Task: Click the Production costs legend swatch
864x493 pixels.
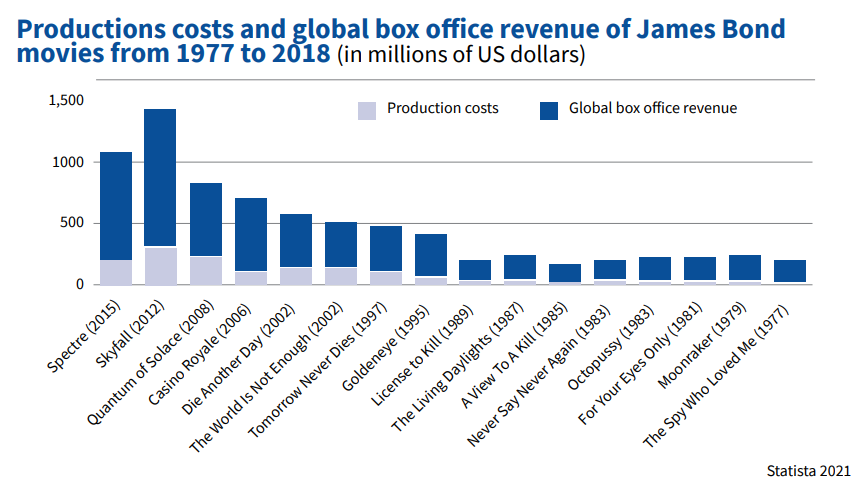Action: [367, 111]
